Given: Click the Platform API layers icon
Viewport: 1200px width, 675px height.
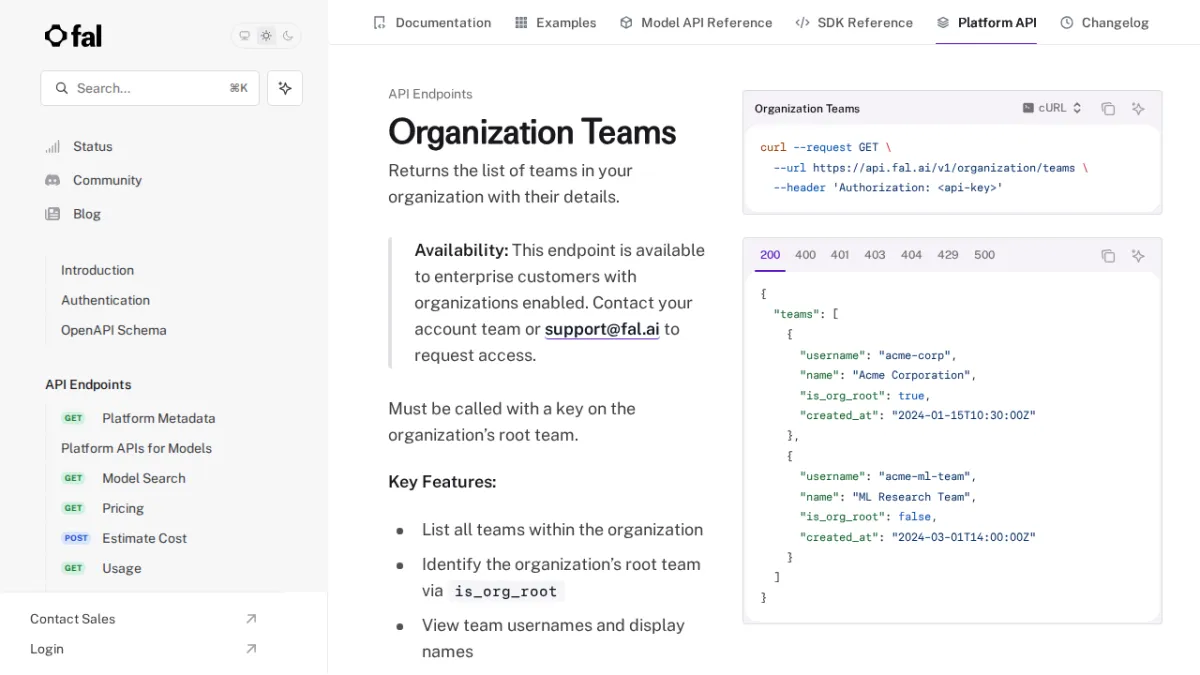Looking at the screenshot, I should (x=943, y=22).
